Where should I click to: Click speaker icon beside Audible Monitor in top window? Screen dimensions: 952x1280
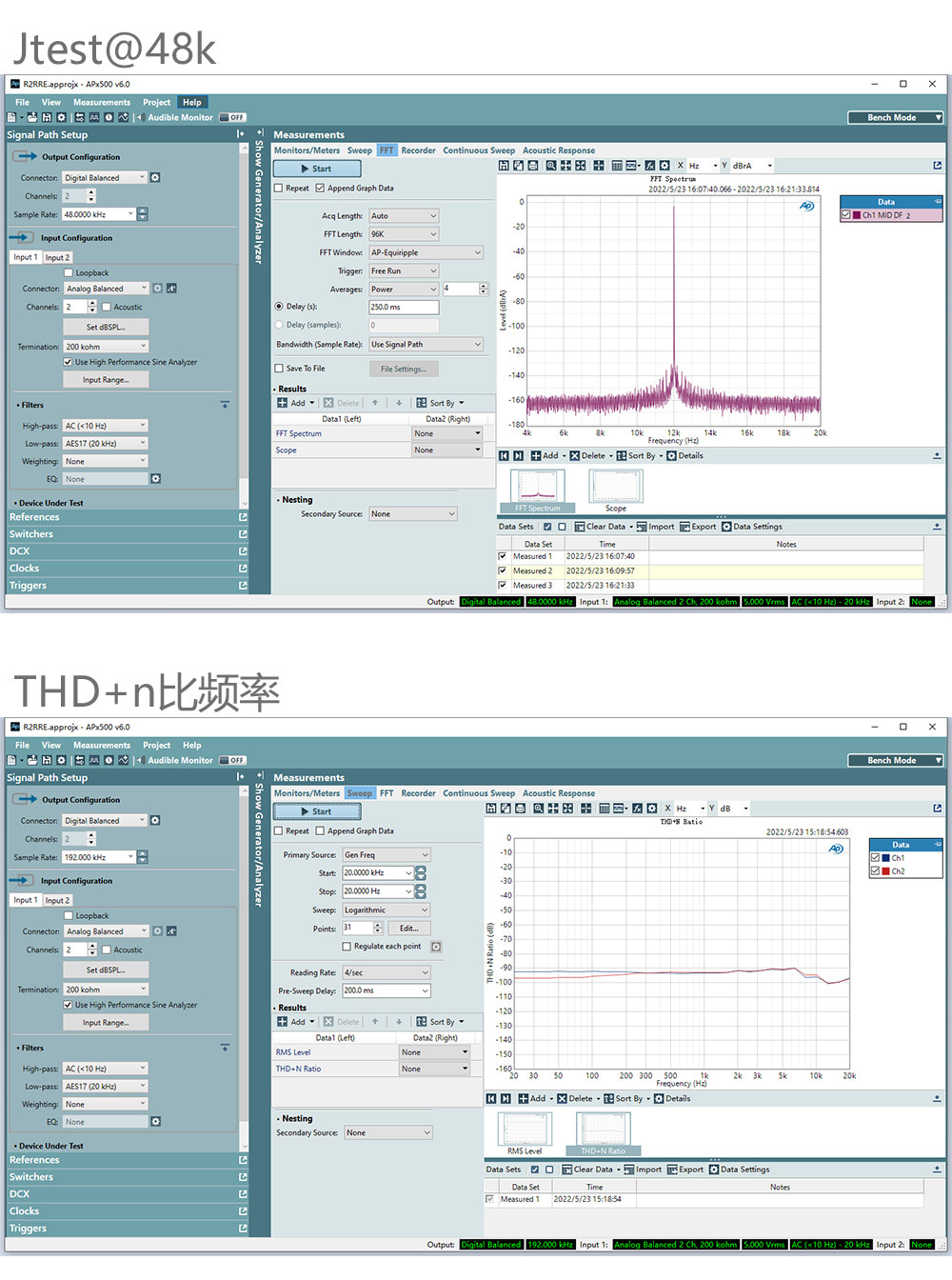[x=139, y=117]
